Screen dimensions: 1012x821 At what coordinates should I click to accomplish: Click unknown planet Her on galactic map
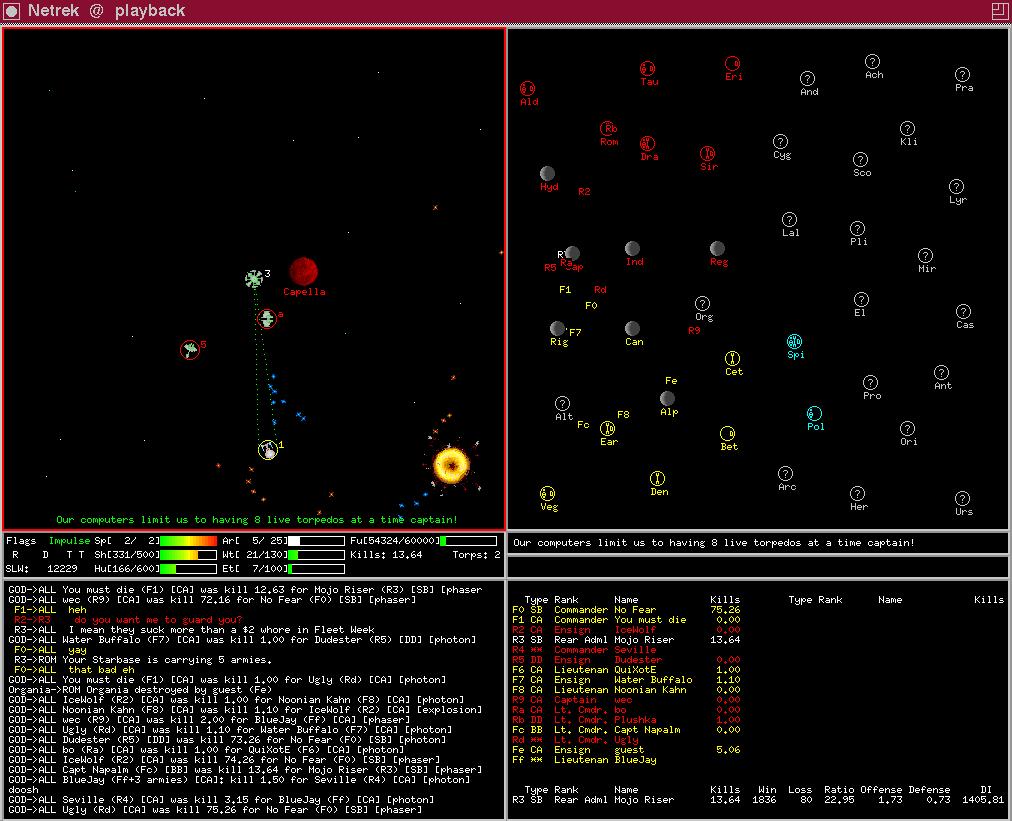857,494
